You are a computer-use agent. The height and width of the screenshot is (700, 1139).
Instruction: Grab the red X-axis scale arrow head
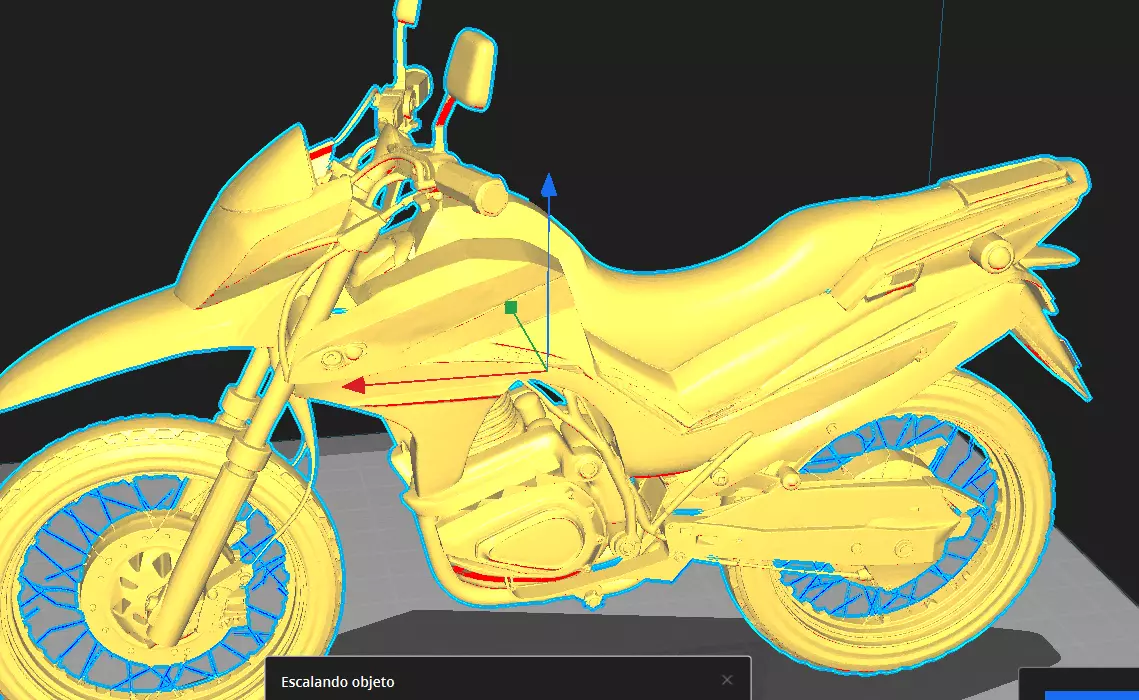point(354,385)
